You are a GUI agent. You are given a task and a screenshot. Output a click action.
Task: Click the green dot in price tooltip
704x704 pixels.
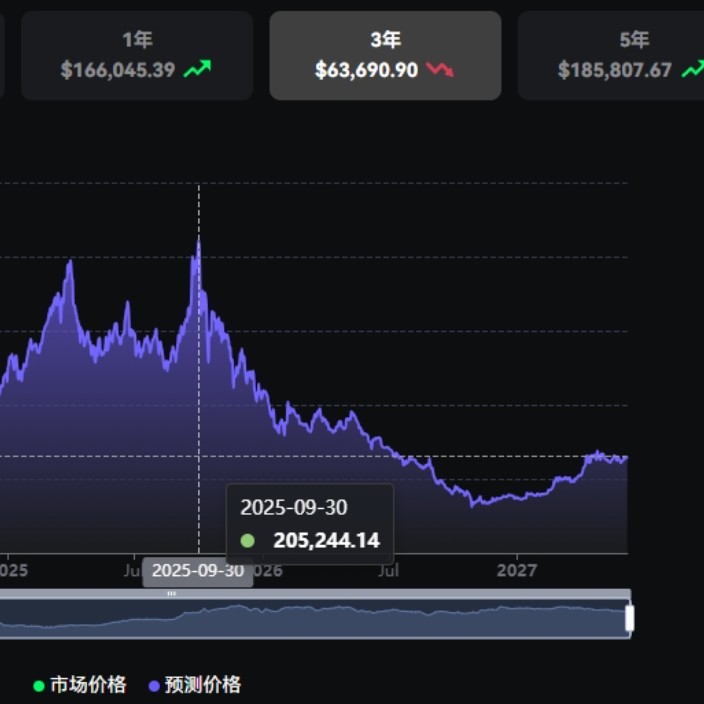tap(248, 541)
